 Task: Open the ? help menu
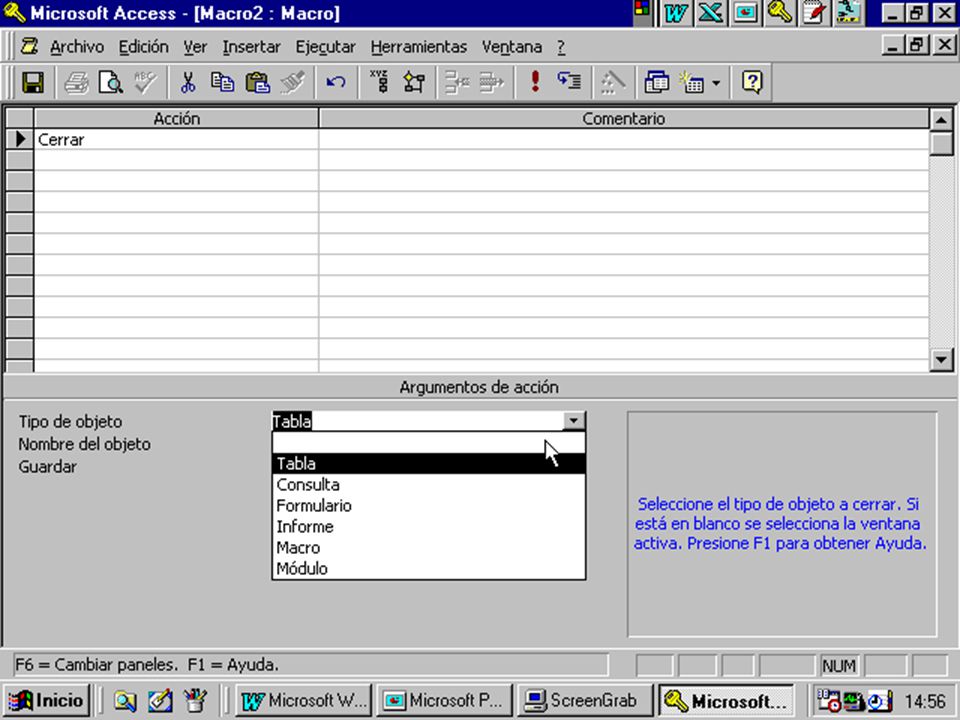tap(561, 47)
